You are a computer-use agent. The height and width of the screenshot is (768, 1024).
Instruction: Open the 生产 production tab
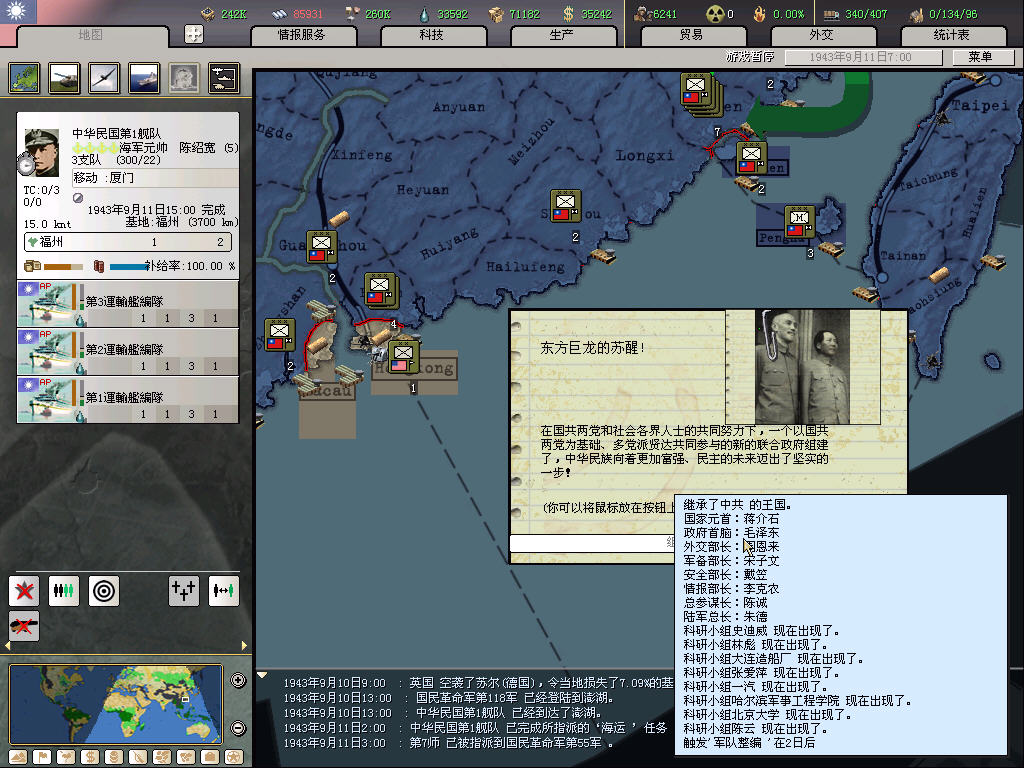click(x=562, y=35)
